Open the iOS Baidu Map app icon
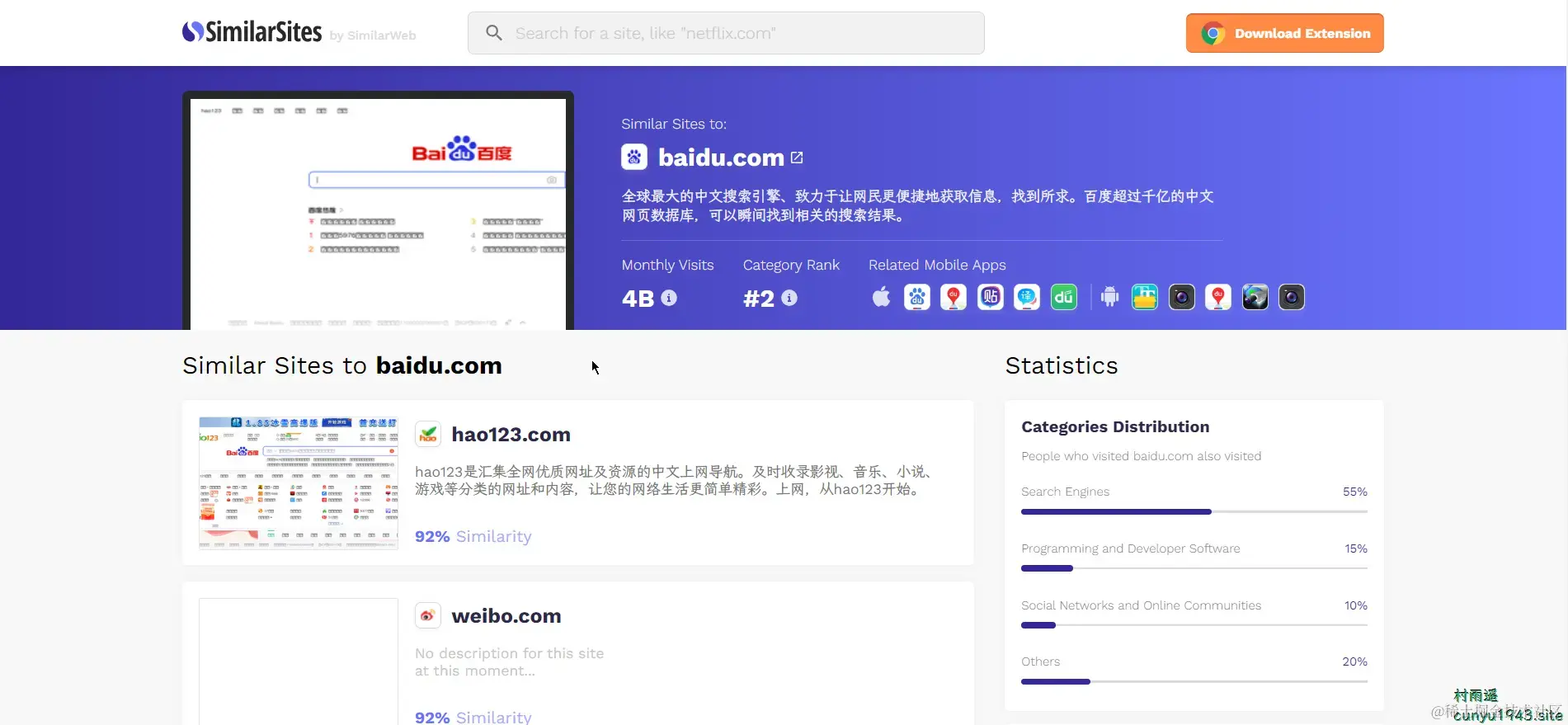Viewport: 1568px width, 725px height. 954,297
